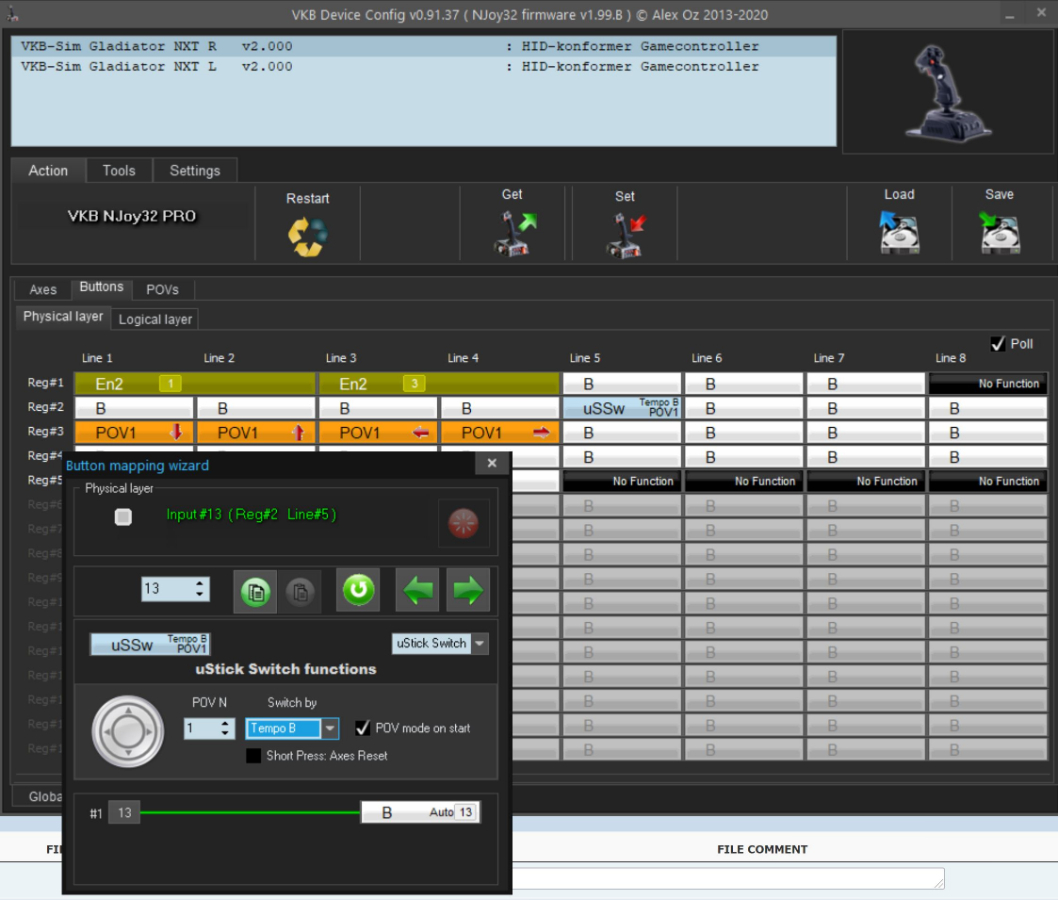Click the file comment text field
1058x900 pixels.
pos(728,878)
